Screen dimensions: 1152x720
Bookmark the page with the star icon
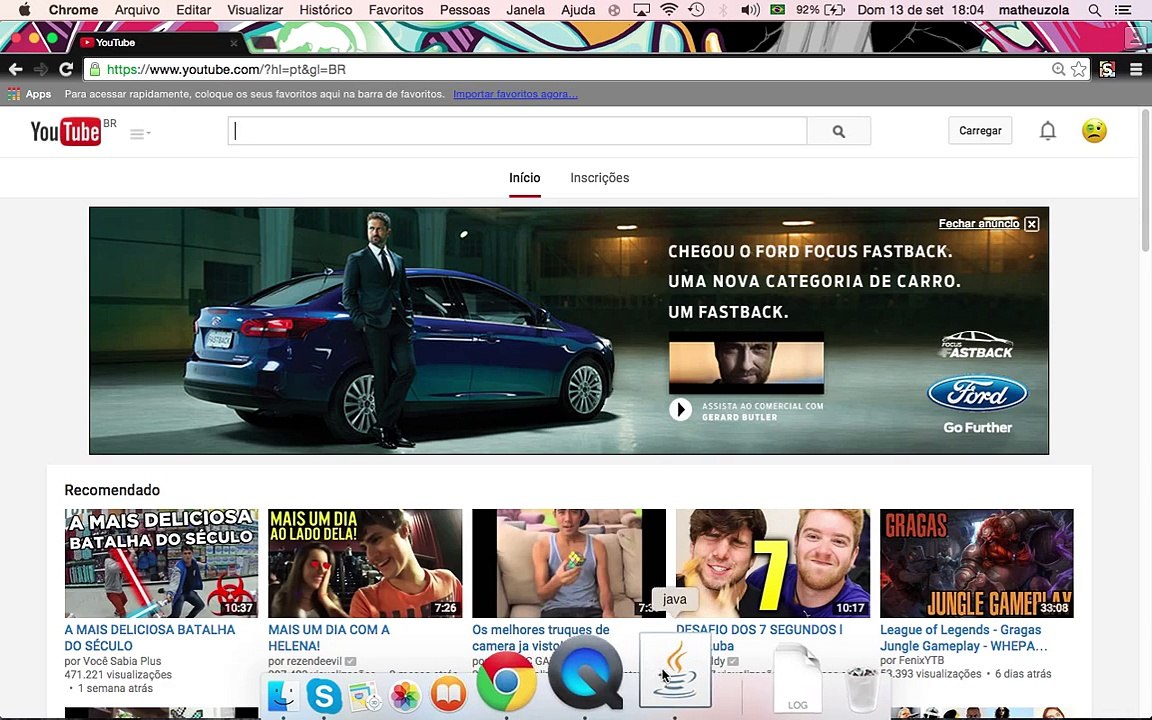(1079, 69)
